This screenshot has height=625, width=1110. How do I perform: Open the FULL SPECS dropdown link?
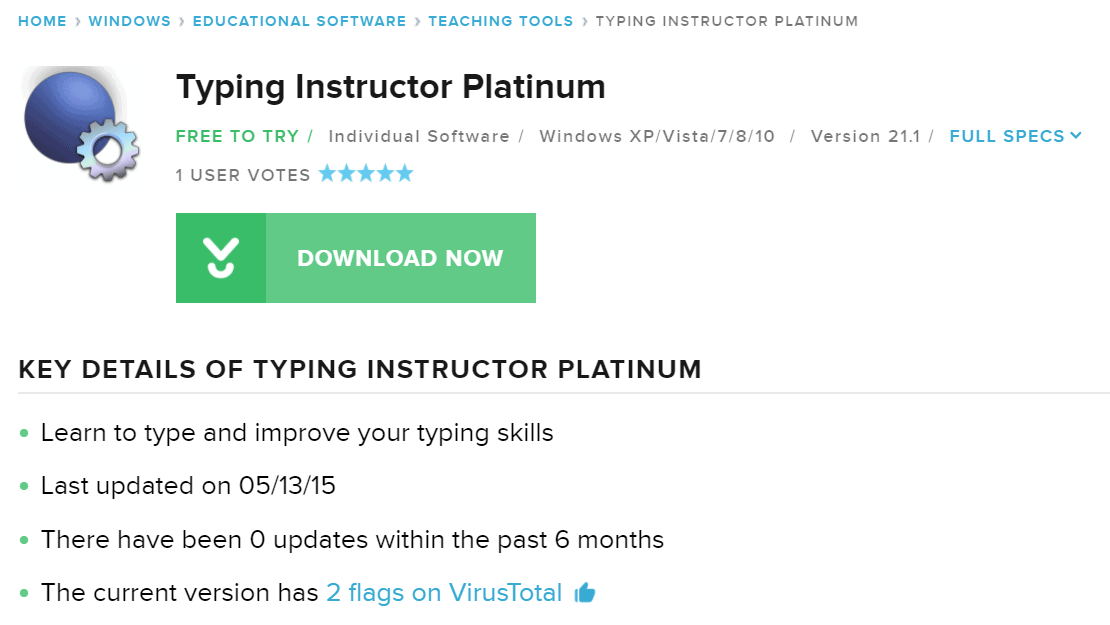tap(1015, 136)
